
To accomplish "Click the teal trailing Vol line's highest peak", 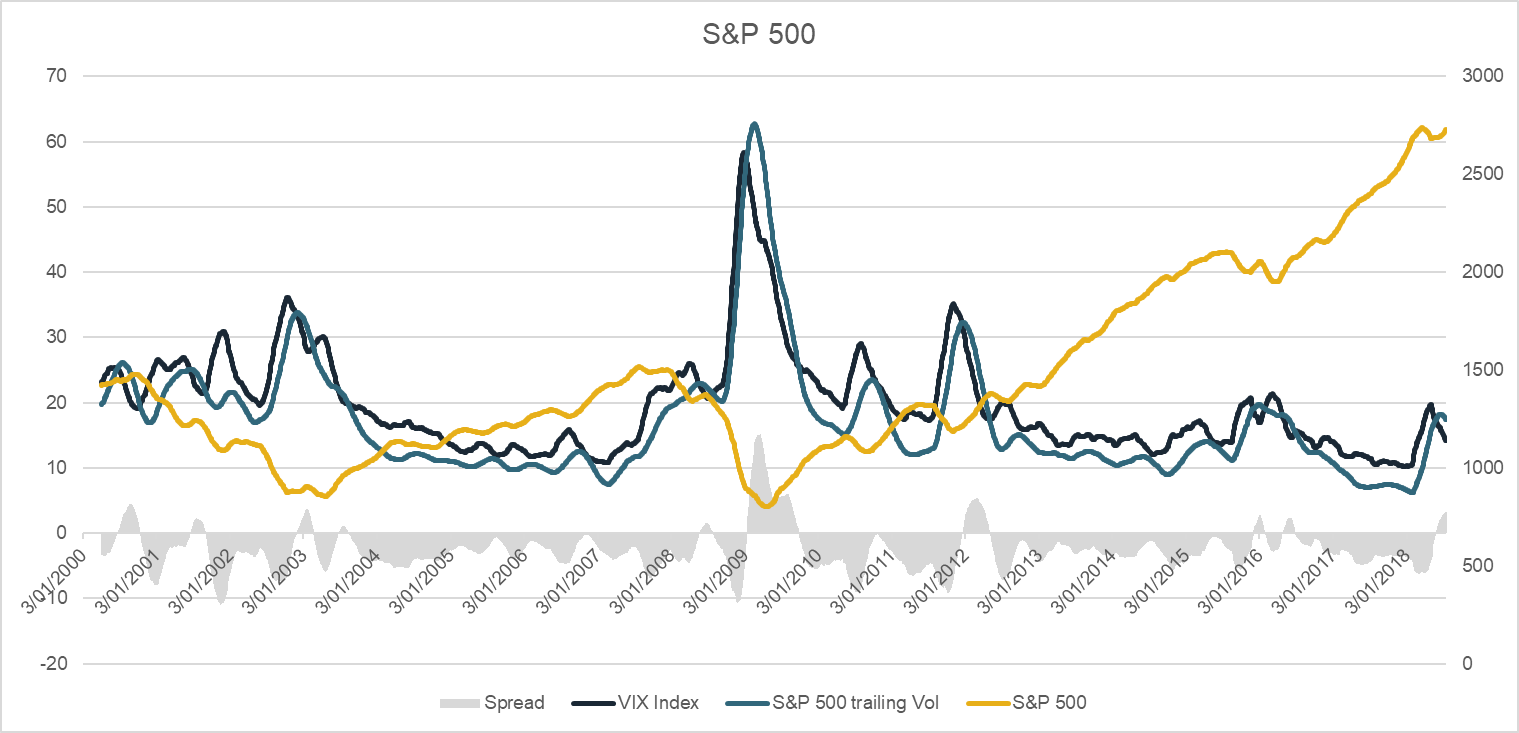I will click(754, 124).
